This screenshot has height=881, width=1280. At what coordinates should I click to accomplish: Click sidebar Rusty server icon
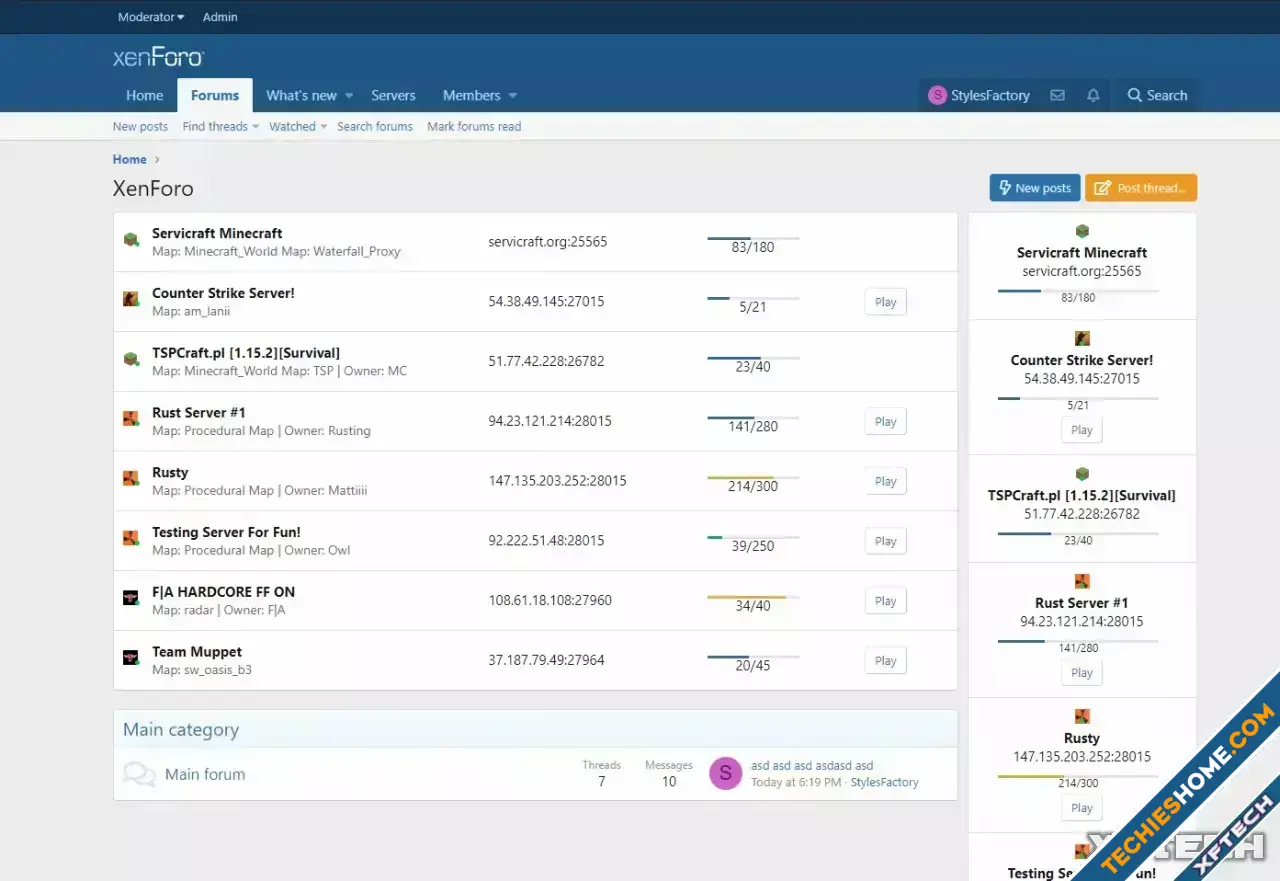click(1082, 716)
